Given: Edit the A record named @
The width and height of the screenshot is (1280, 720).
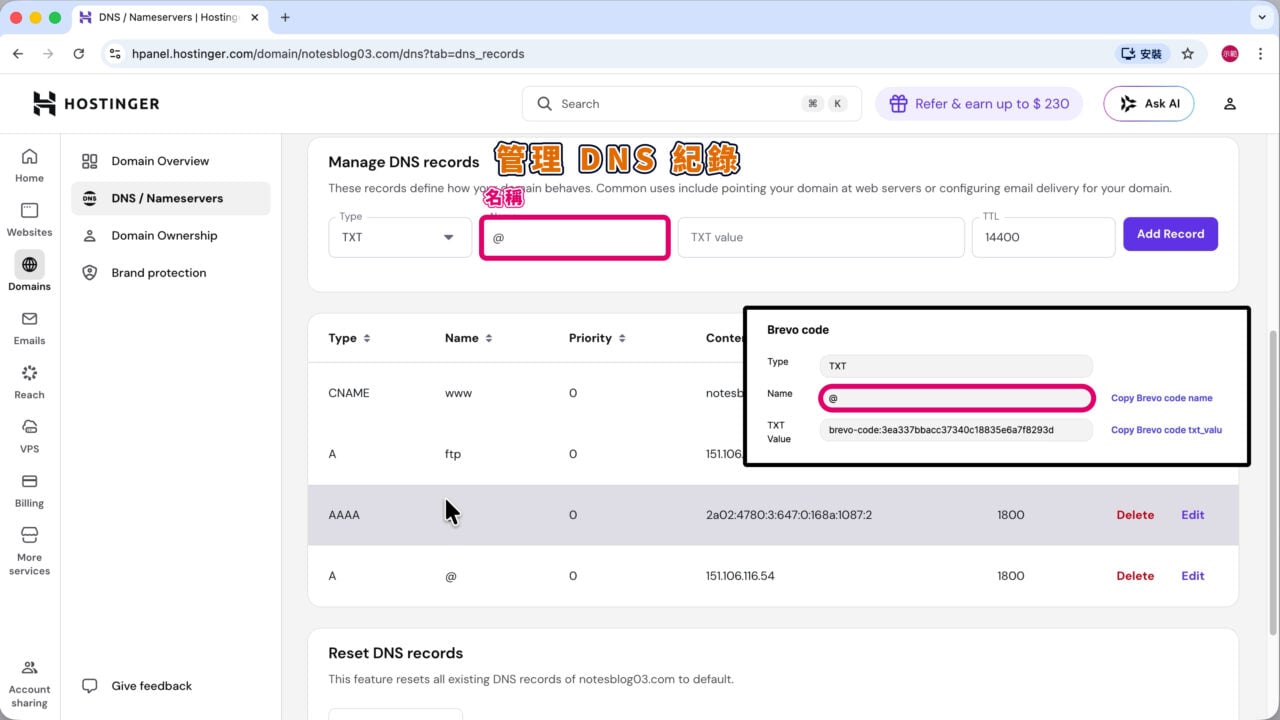Looking at the screenshot, I should tap(1193, 576).
